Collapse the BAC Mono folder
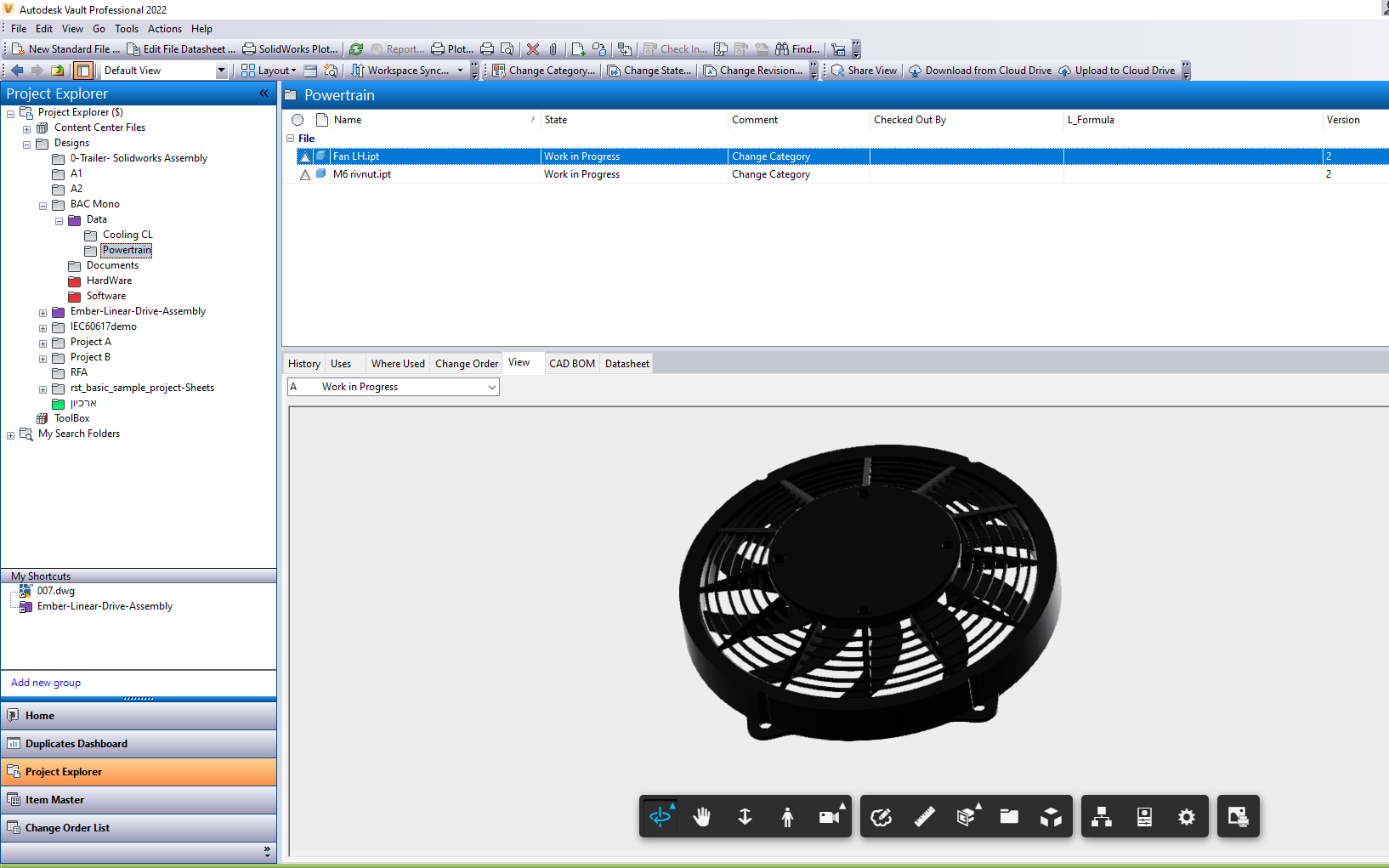The height and width of the screenshot is (868, 1389). point(43,206)
